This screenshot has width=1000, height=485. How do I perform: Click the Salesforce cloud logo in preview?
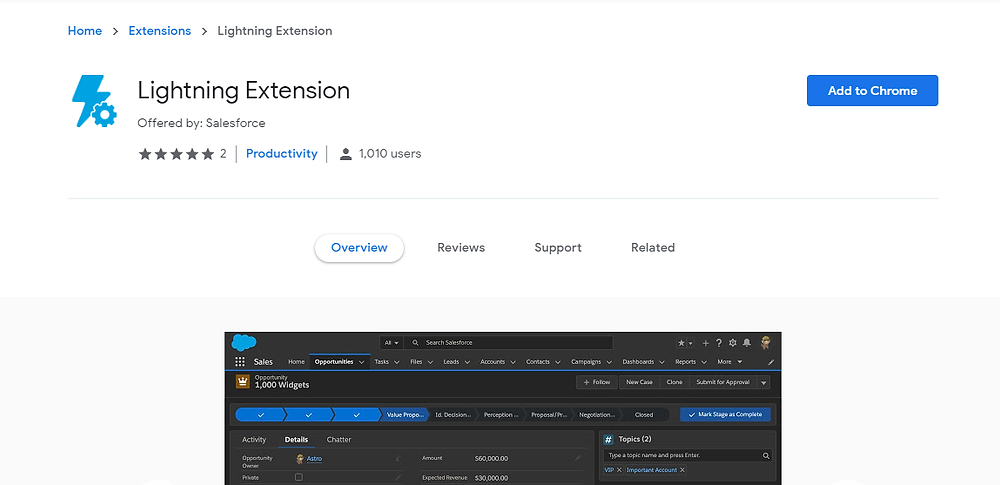[244, 343]
